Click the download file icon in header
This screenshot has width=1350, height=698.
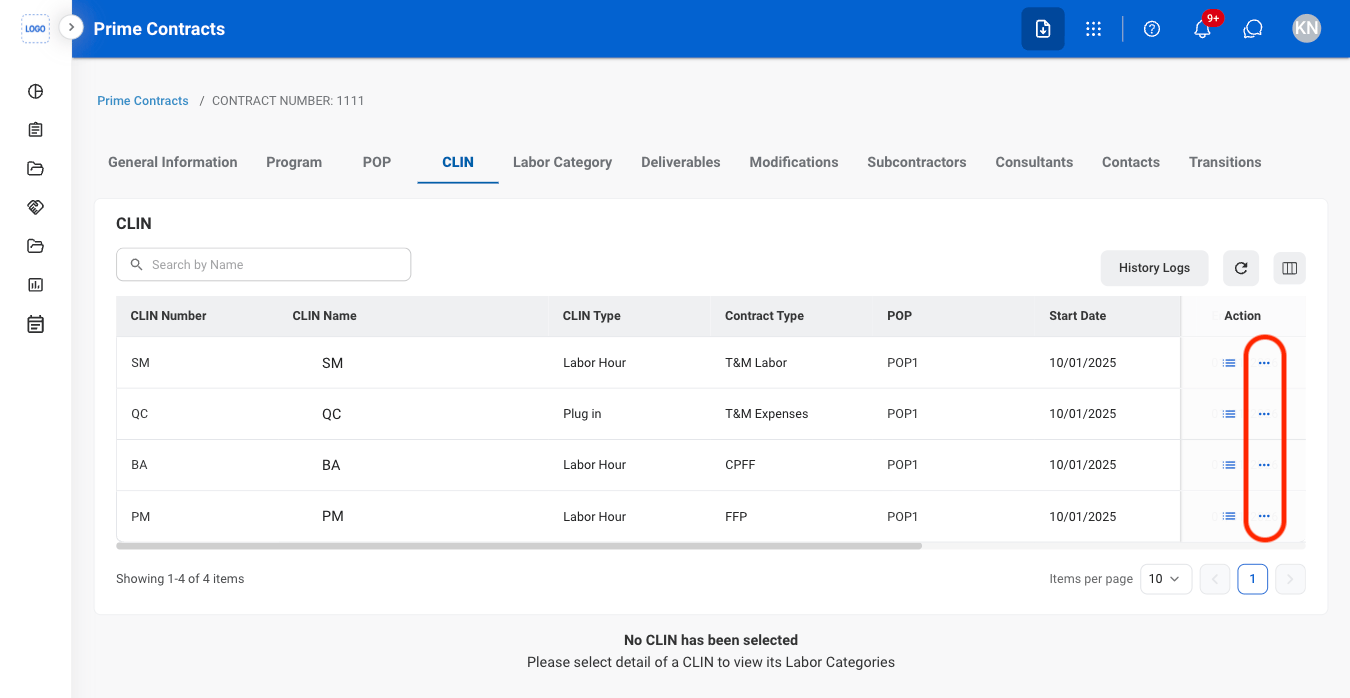(1043, 29)
